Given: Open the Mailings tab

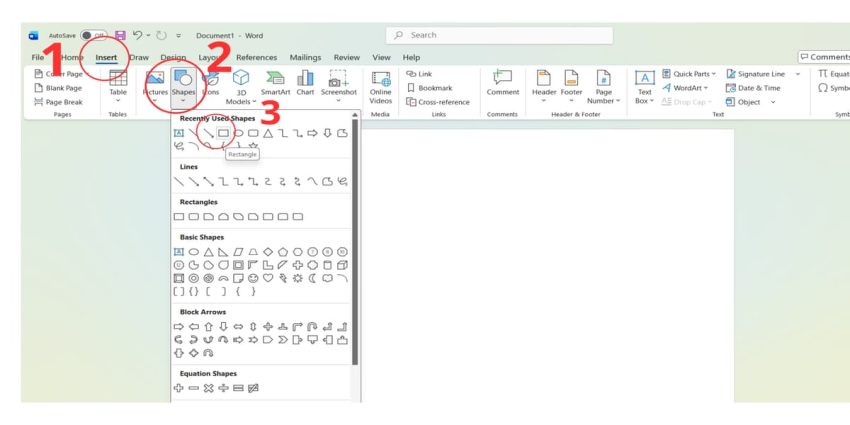Looking at the screenshot, I should (x=305, y=57).
